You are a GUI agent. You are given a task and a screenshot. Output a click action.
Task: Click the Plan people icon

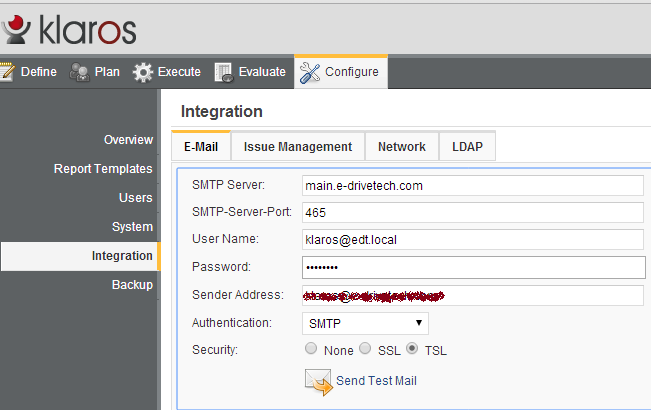tap(80, 72)
